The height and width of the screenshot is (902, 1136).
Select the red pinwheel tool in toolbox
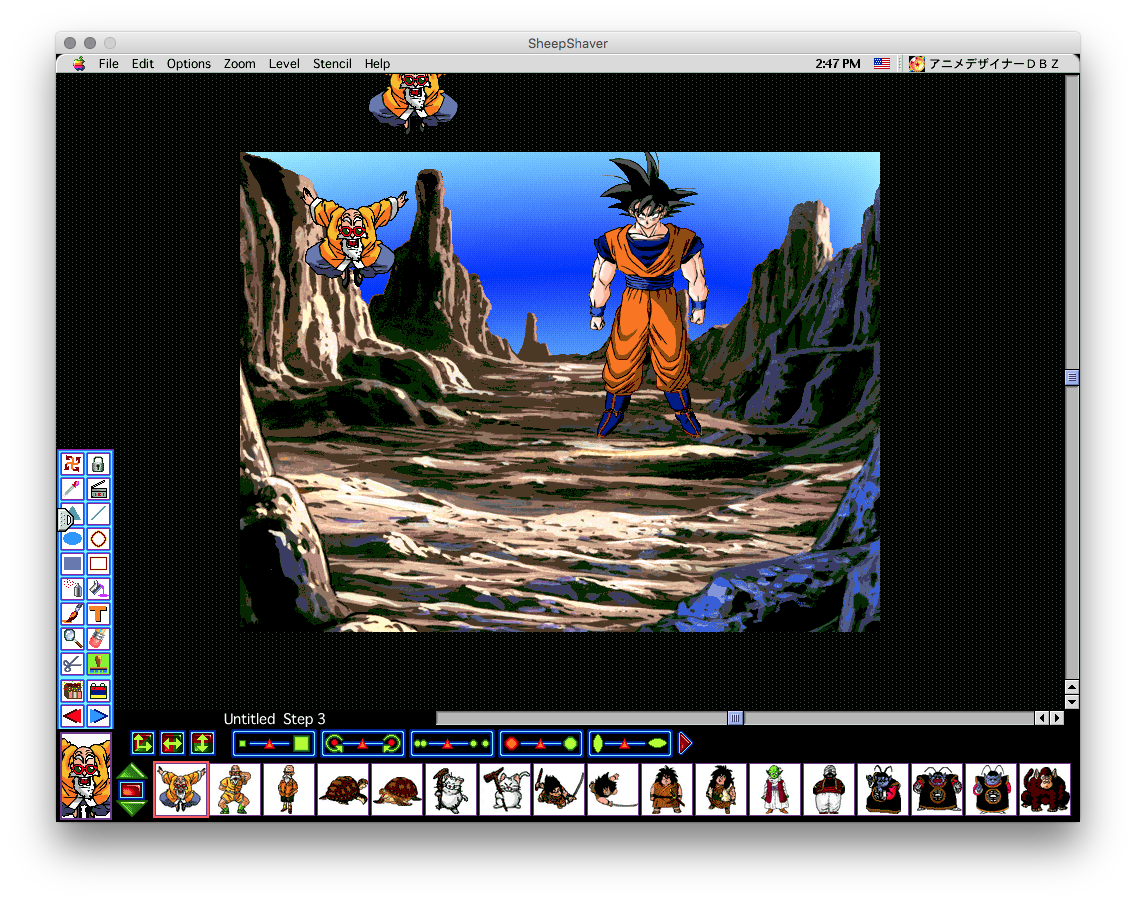point(72,464)
